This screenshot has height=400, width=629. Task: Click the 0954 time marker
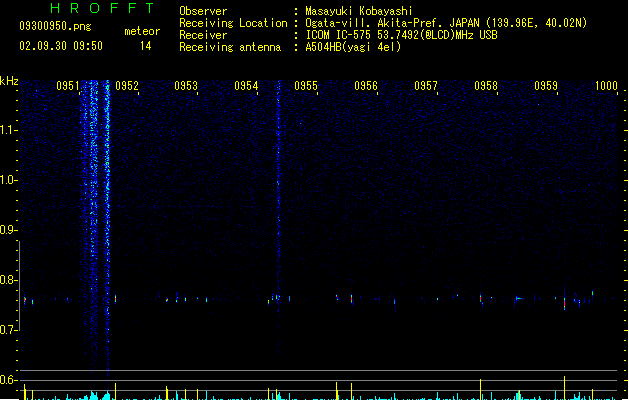(246, 86)
